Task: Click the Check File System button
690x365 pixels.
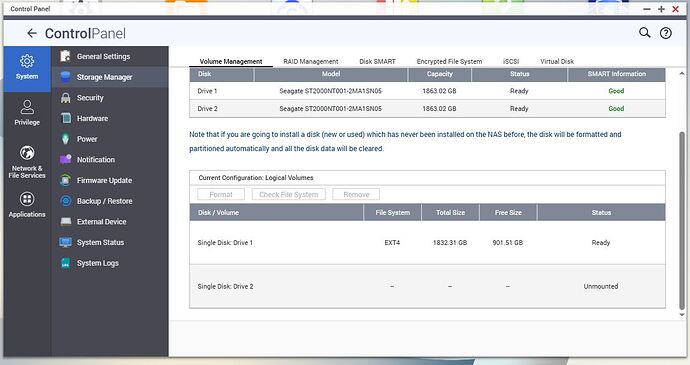Action: [x=288, y=194]
